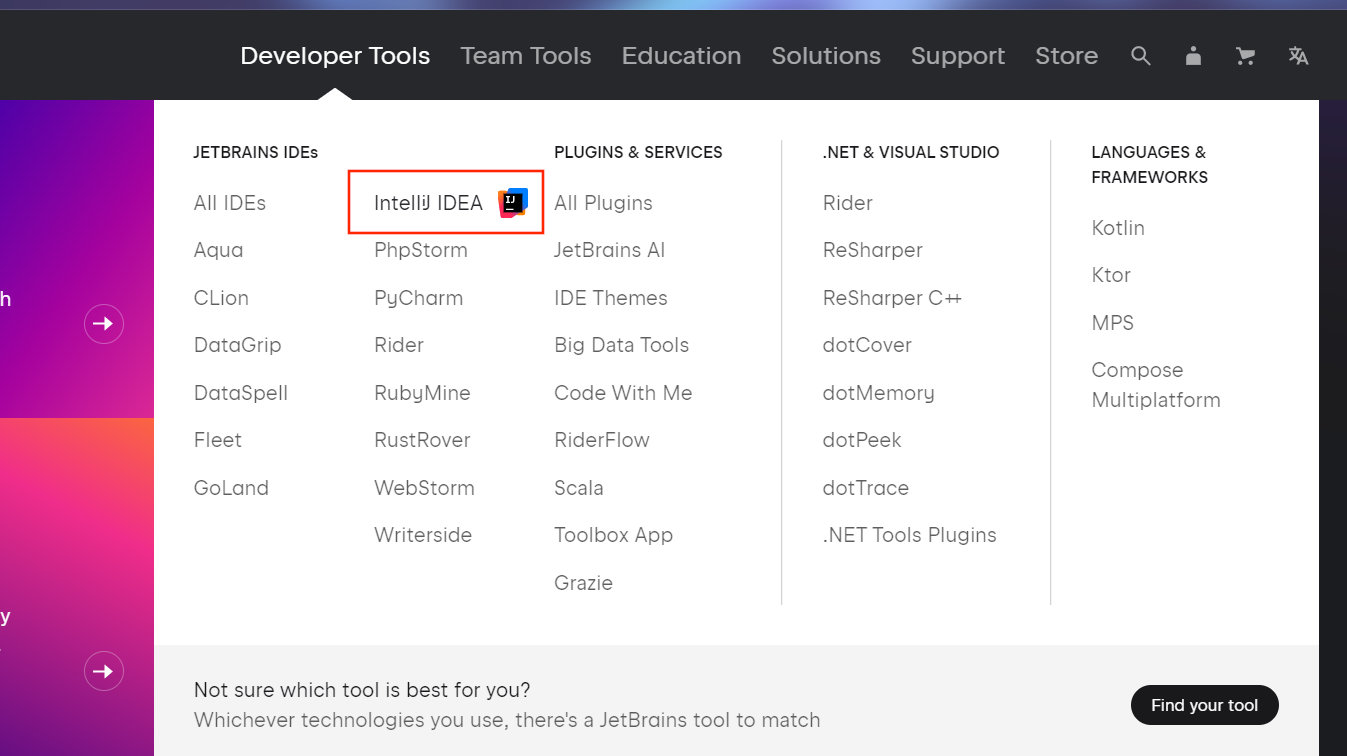Click 'Whichever technologies you use' subtitle text
This screenshot has width=1347, height=756.
[x=507, y=720]
